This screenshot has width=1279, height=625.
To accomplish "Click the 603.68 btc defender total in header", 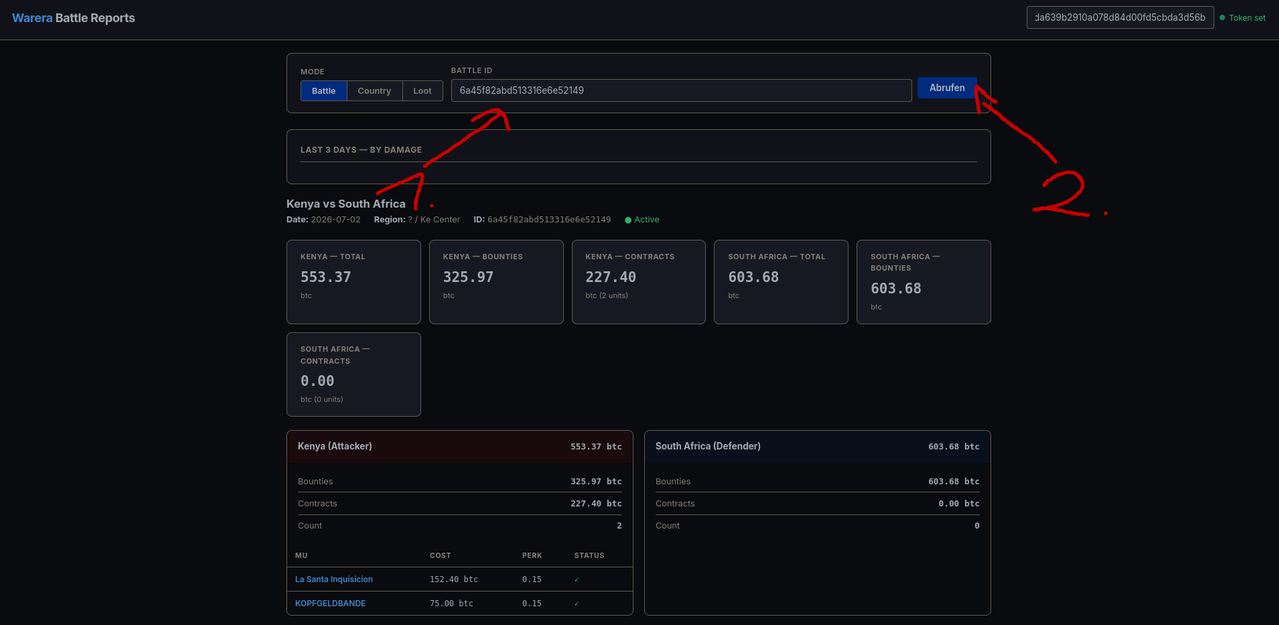I will coord(954,446).
